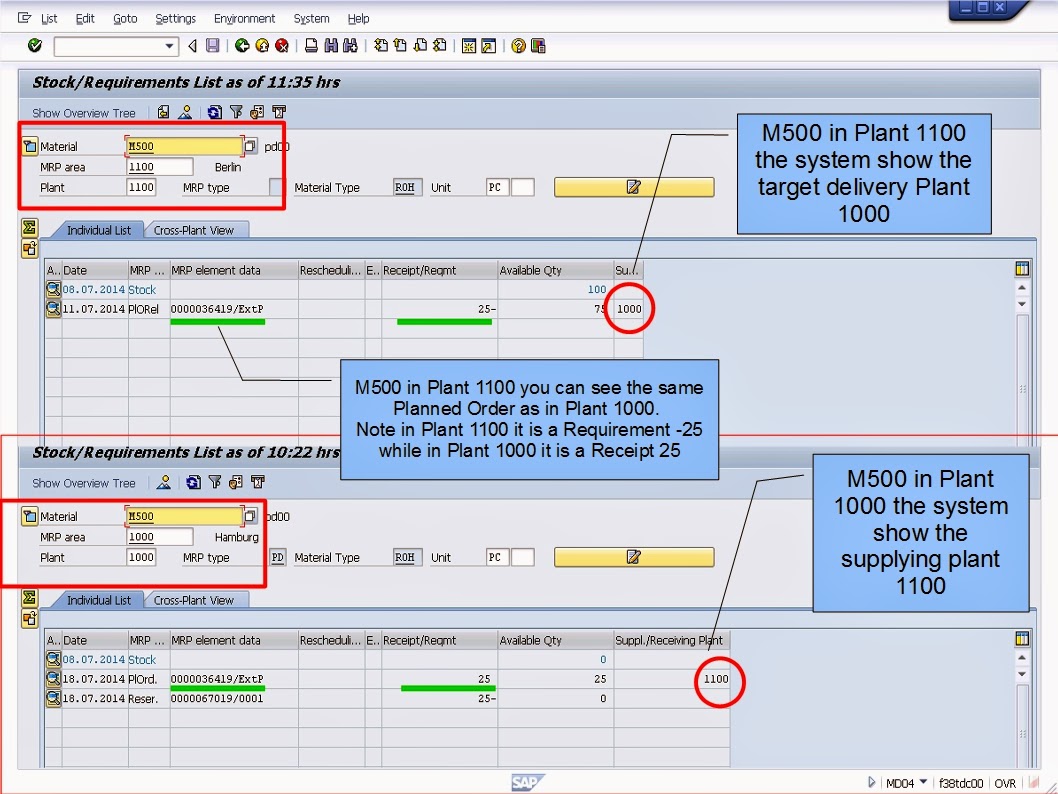Image resolution: width=1058 pixels, height=794 pixels.
Task: Expand header details icon beside Hamburg Material field
Action: (x=30, y=517)
